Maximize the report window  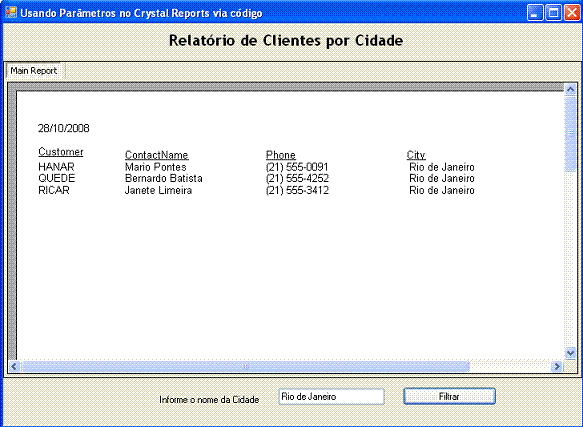coord(553,13)
